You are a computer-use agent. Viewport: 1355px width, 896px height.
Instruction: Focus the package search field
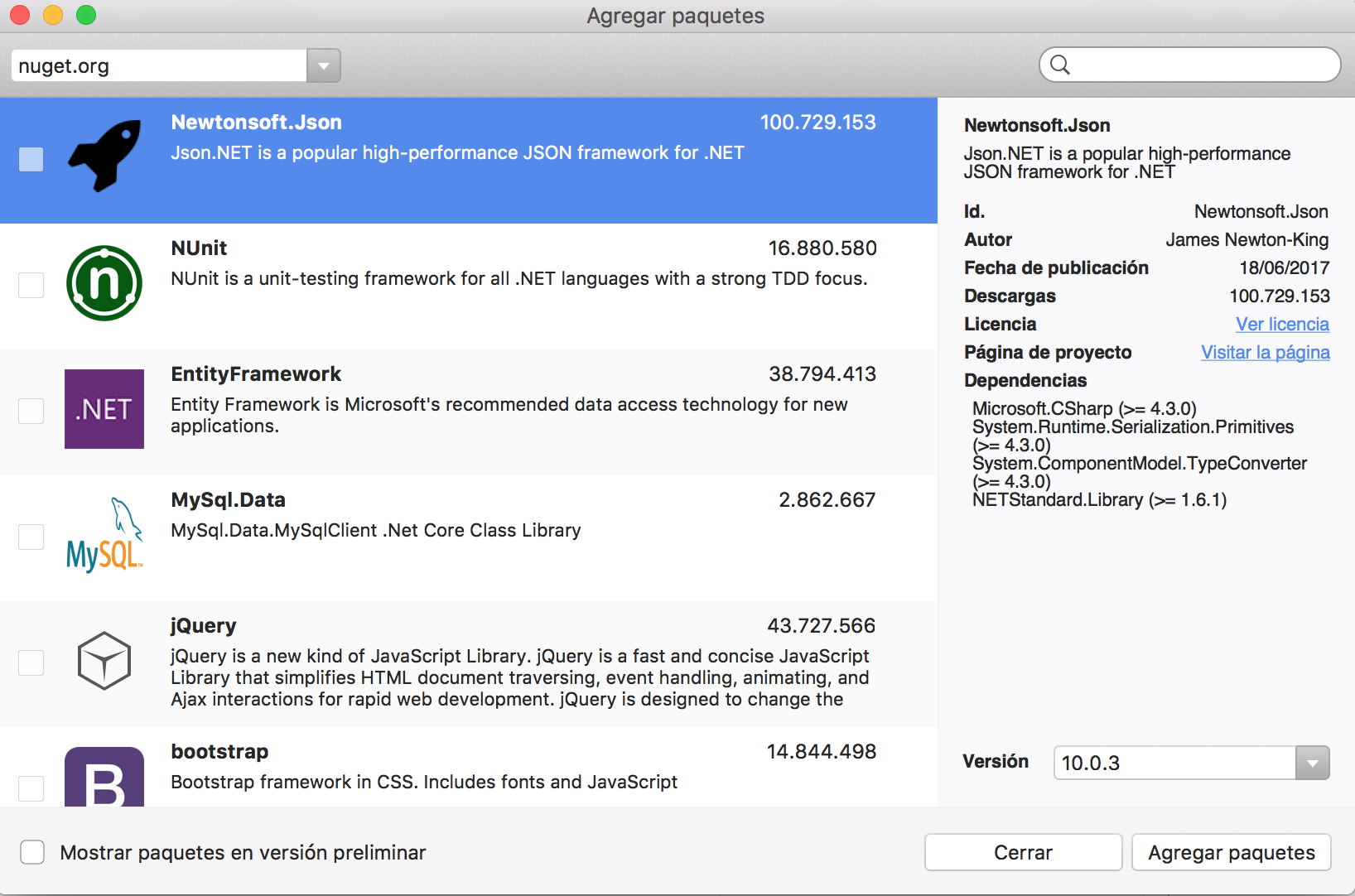click(x=1190, y=65)
